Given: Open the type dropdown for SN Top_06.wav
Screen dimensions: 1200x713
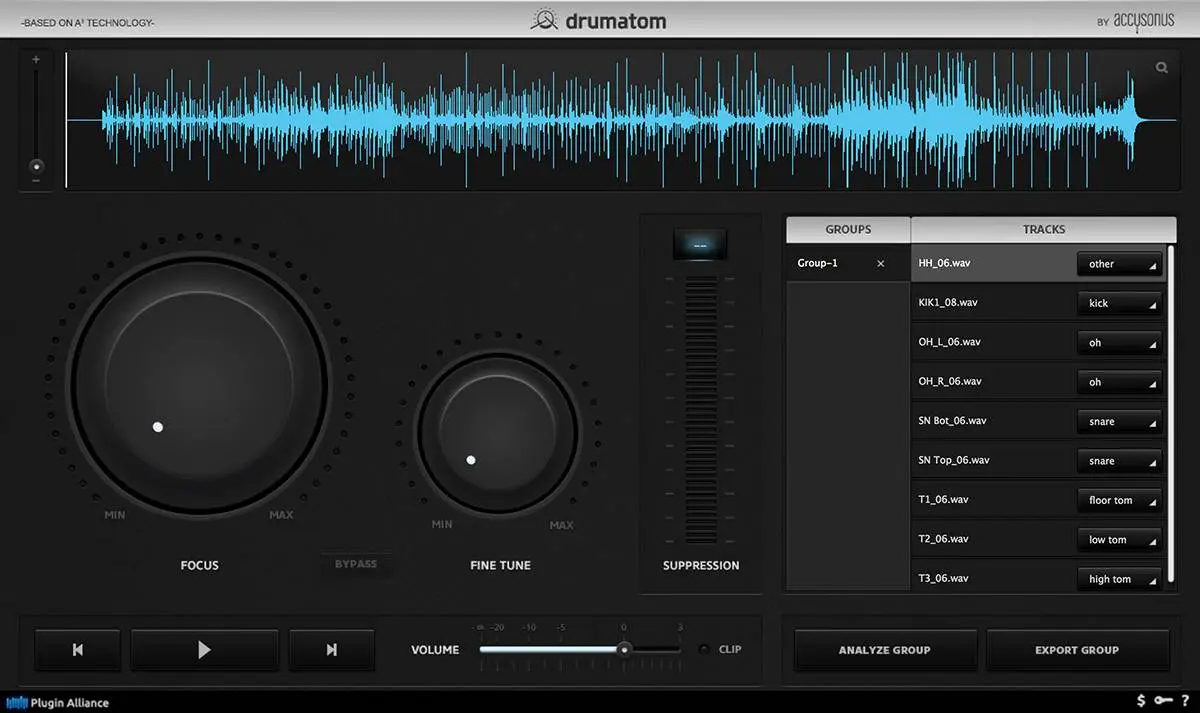Looking at the screenshot, I should tap(1119, 461).
